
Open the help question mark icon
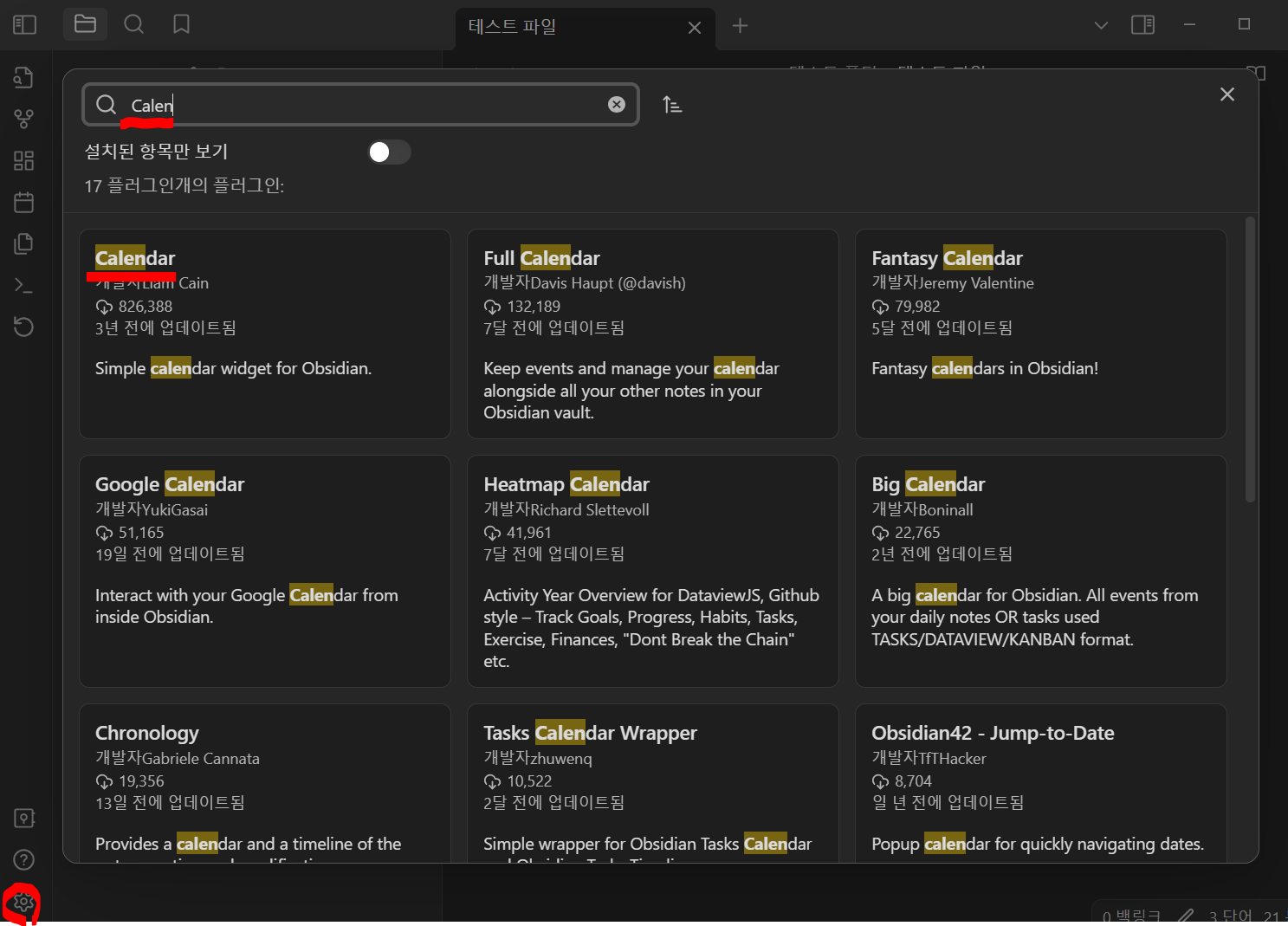pyautogui.click(x=23, y=860)
